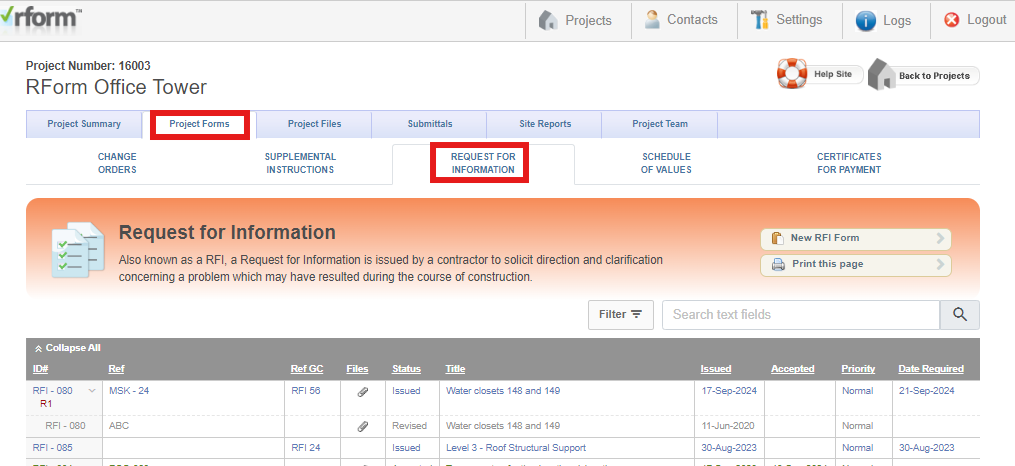1015x466 pixels.
Task: Click 21-Sep-2024 date required
Action: coord(926,391)
